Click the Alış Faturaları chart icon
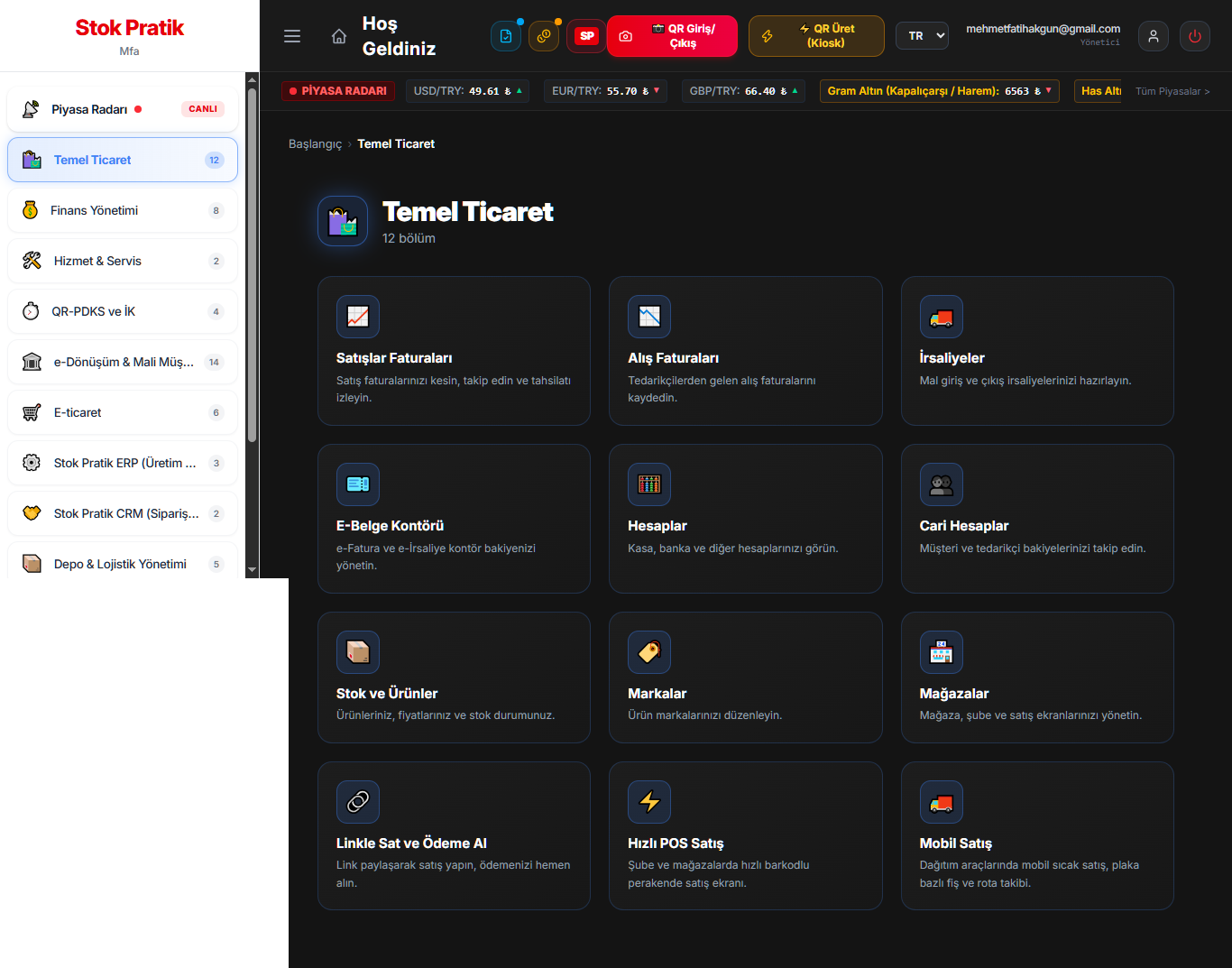 [649, 317]
